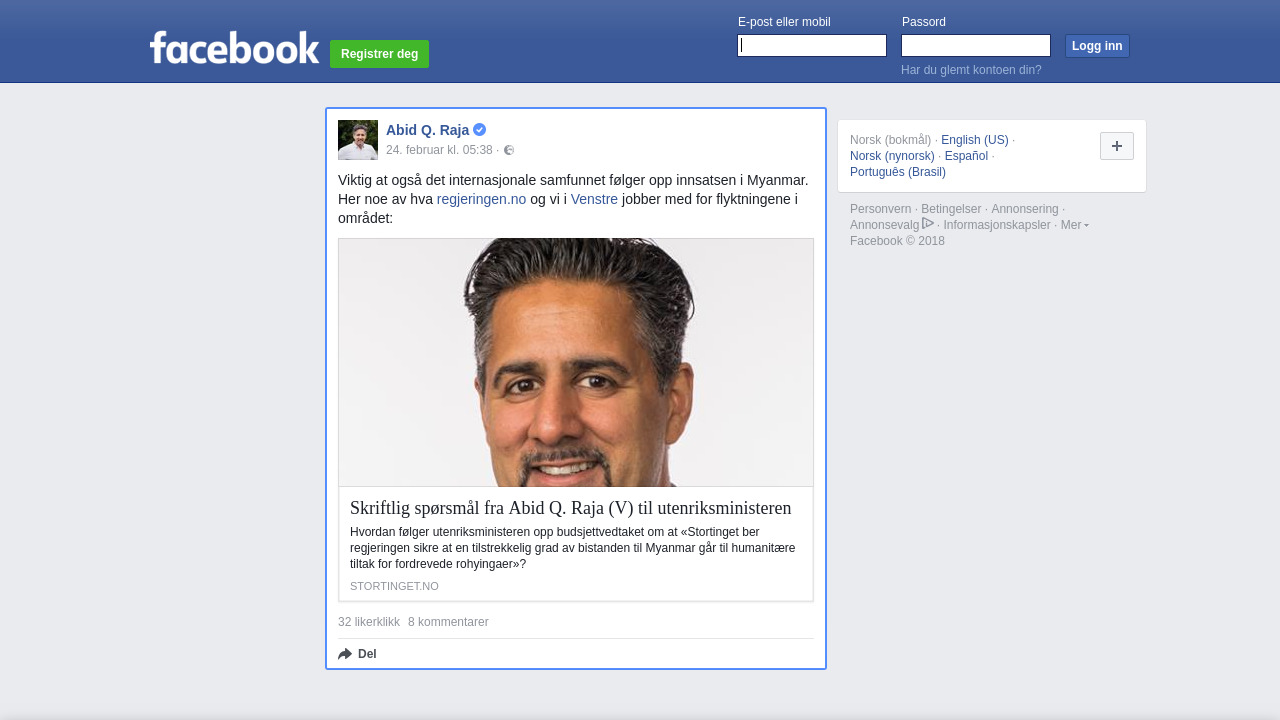Open Har du glemt kontoen din link
The width and height of the screenshot is (1280, 720).
click(971, 70)
